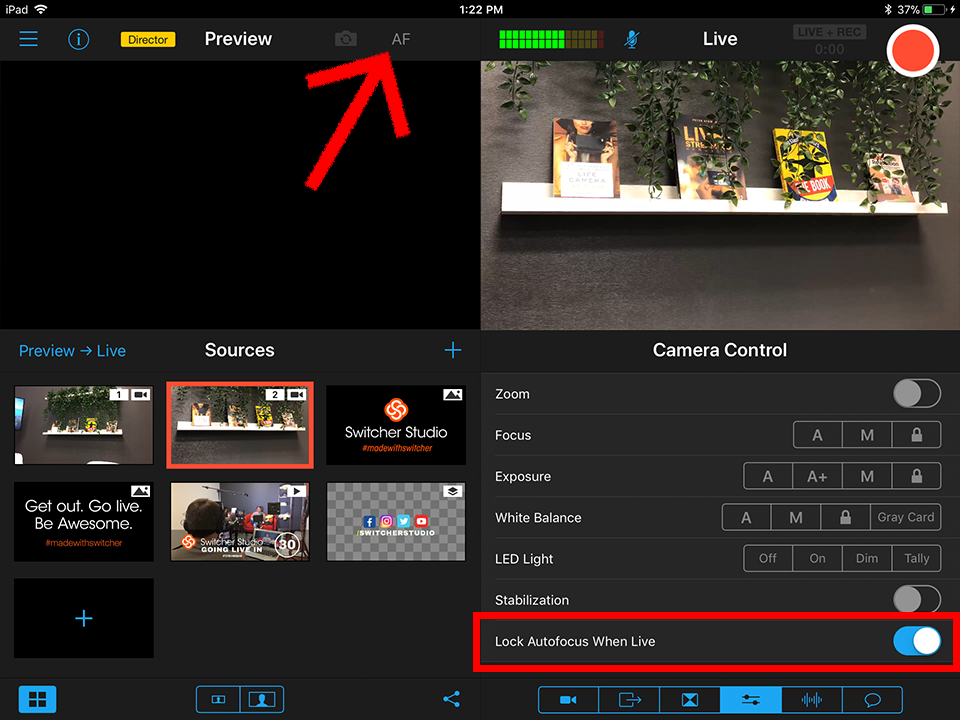
Task: Set Focus to manual (M)
Action: pos(867,435)
